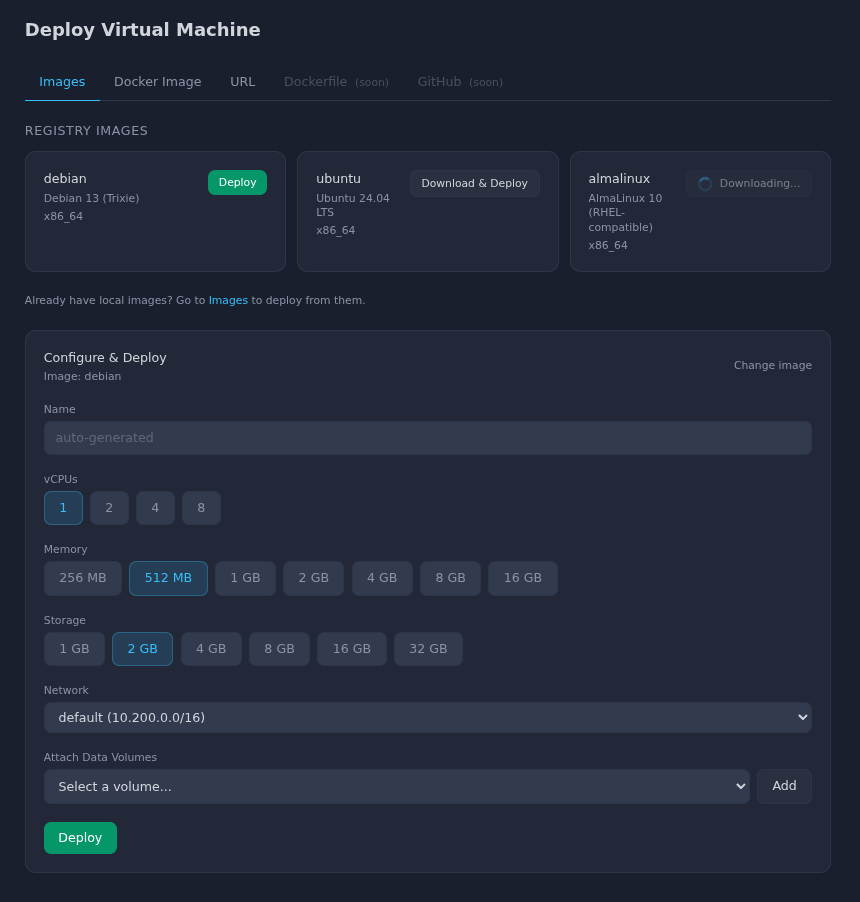The height and width of the screenshot is (902, 860).
Task: Deploy the debian image
Action: [x=237, y=182]
